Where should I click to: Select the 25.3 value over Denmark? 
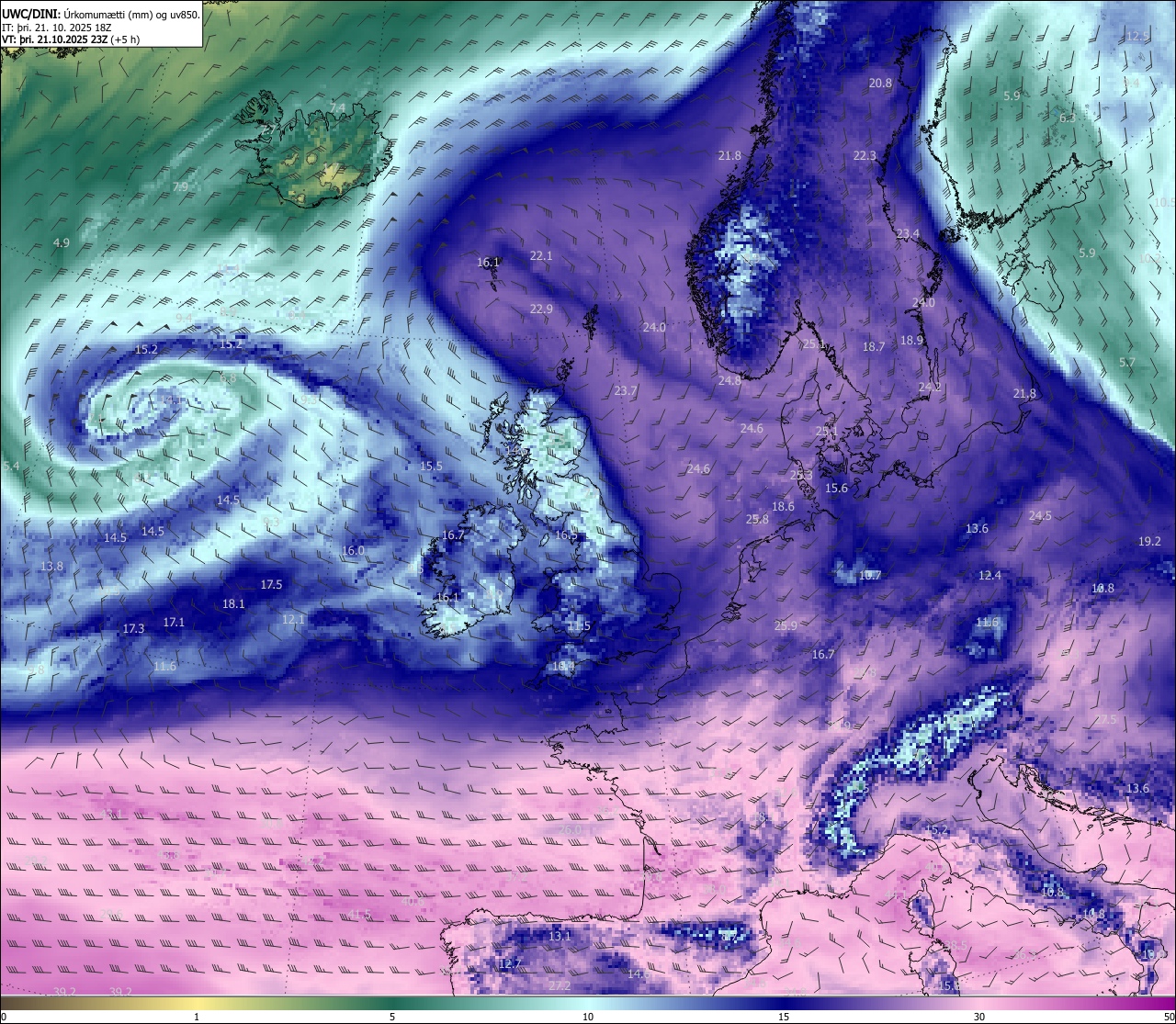(801, 476)
